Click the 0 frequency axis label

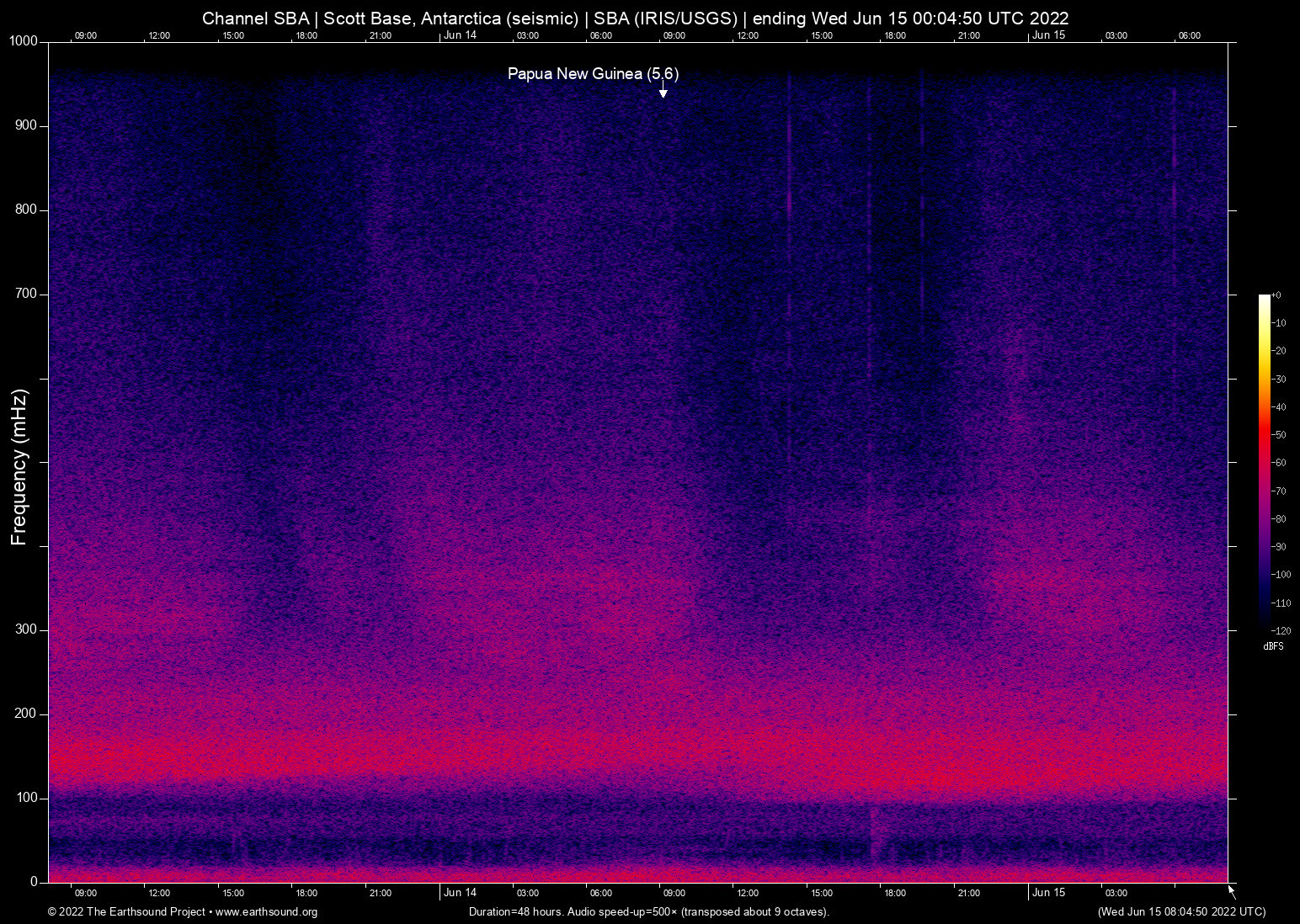(x=34, y=882)
